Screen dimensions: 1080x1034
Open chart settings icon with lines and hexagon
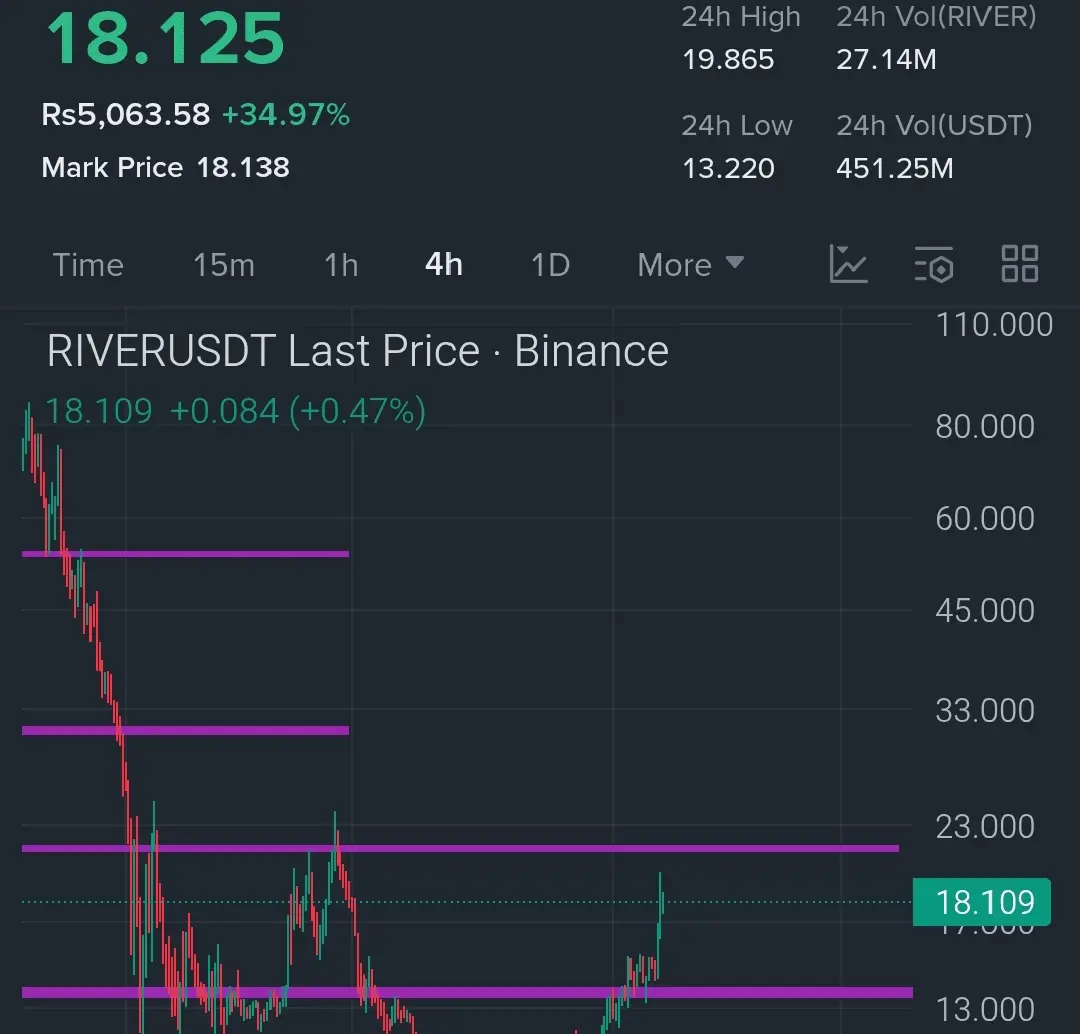point(934,264)
